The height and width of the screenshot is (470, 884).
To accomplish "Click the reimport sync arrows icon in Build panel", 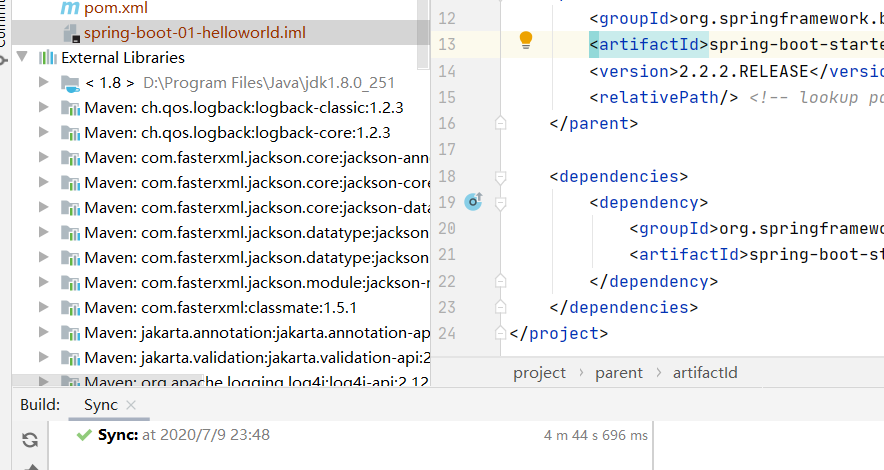I will (30, 440).
